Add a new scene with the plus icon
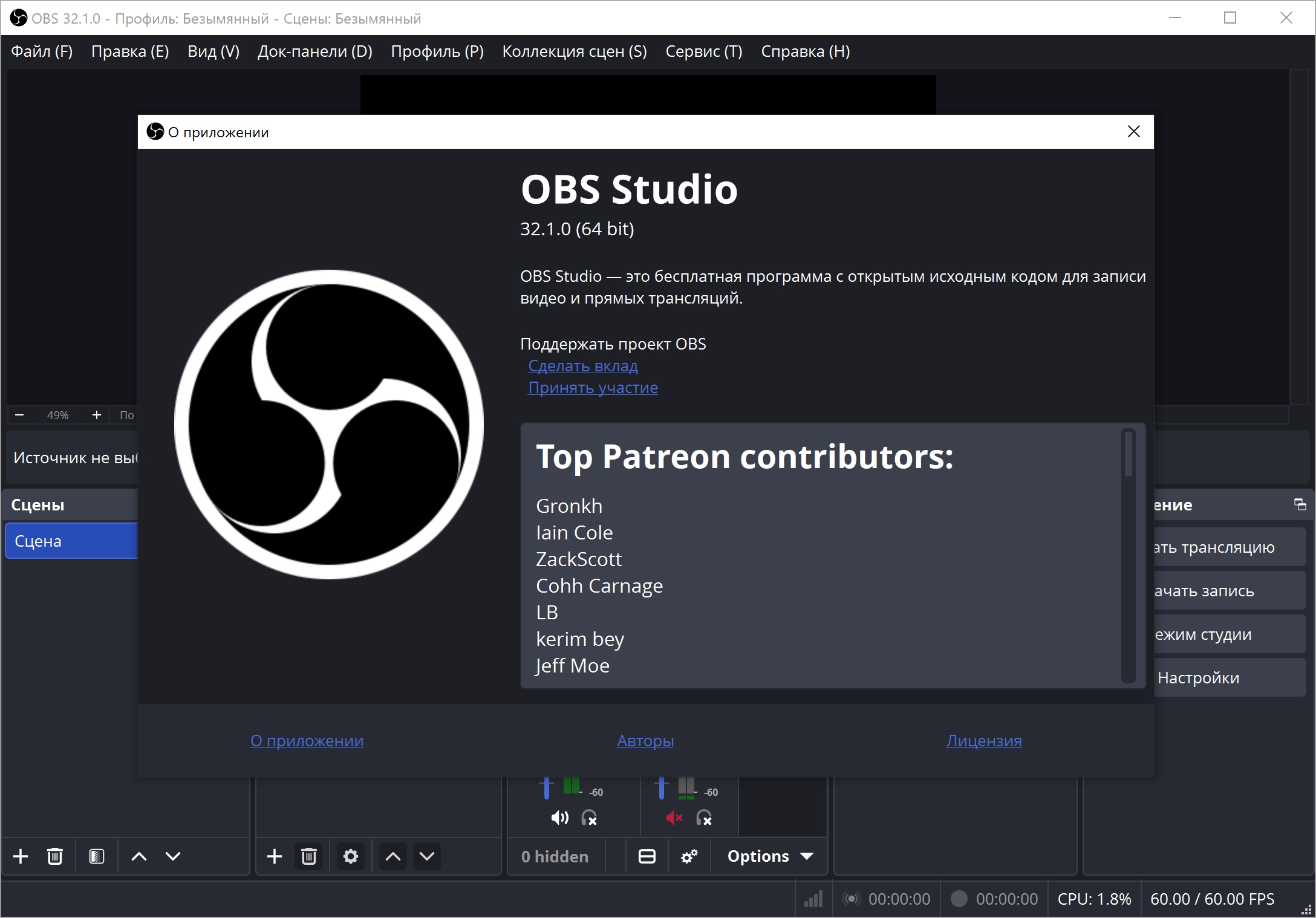Image resolution: width=1316 pixels, height=918 pixels. tap(21, 856)
